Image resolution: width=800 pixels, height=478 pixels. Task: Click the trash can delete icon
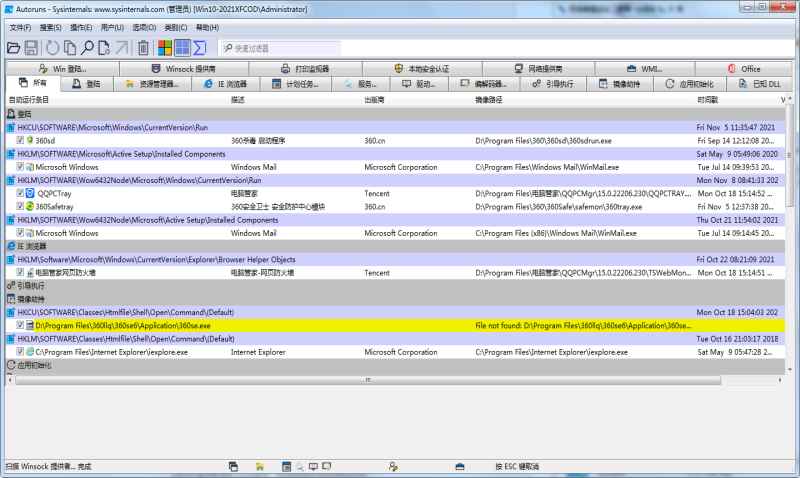pos(143,48)
